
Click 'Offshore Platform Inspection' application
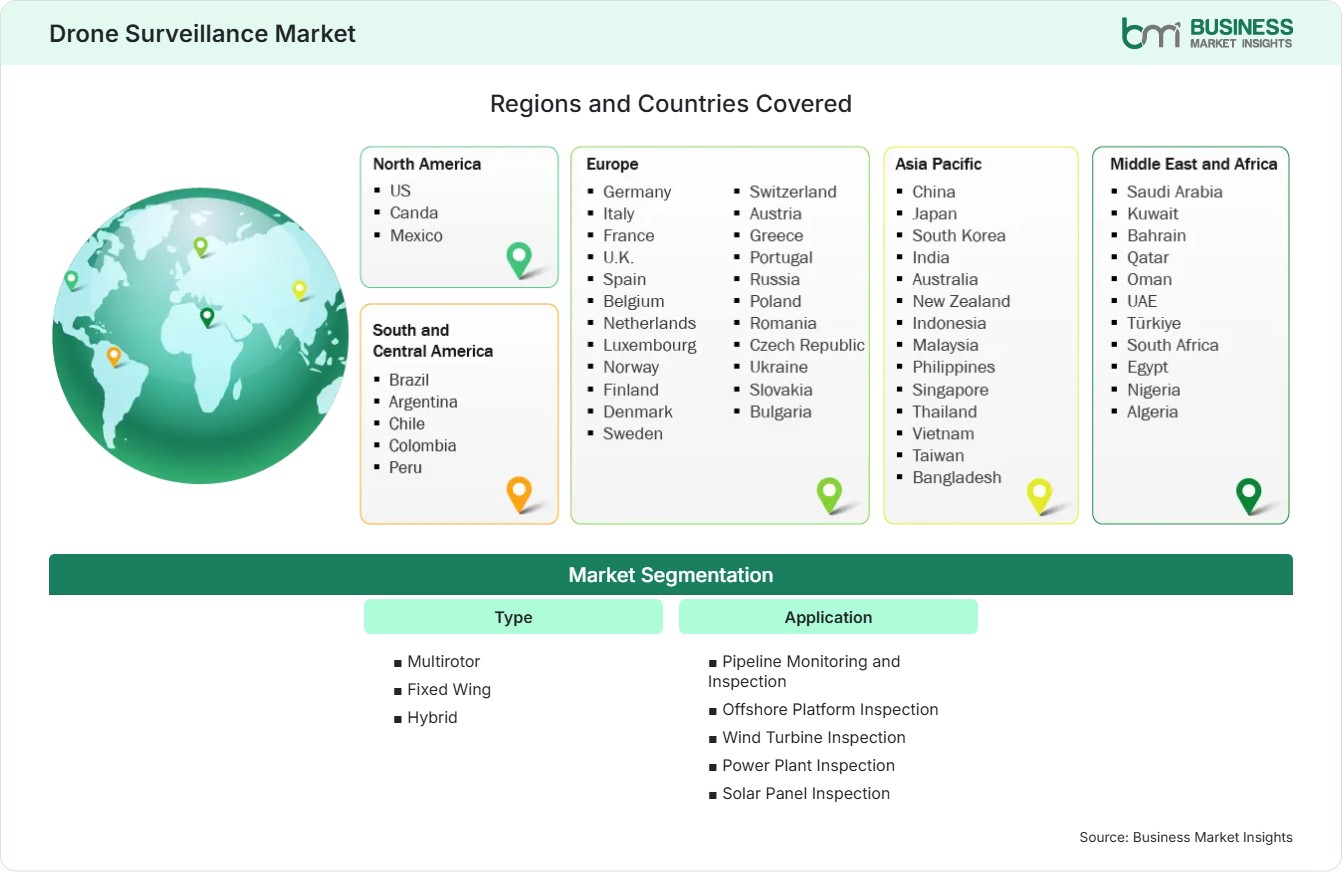830,710
